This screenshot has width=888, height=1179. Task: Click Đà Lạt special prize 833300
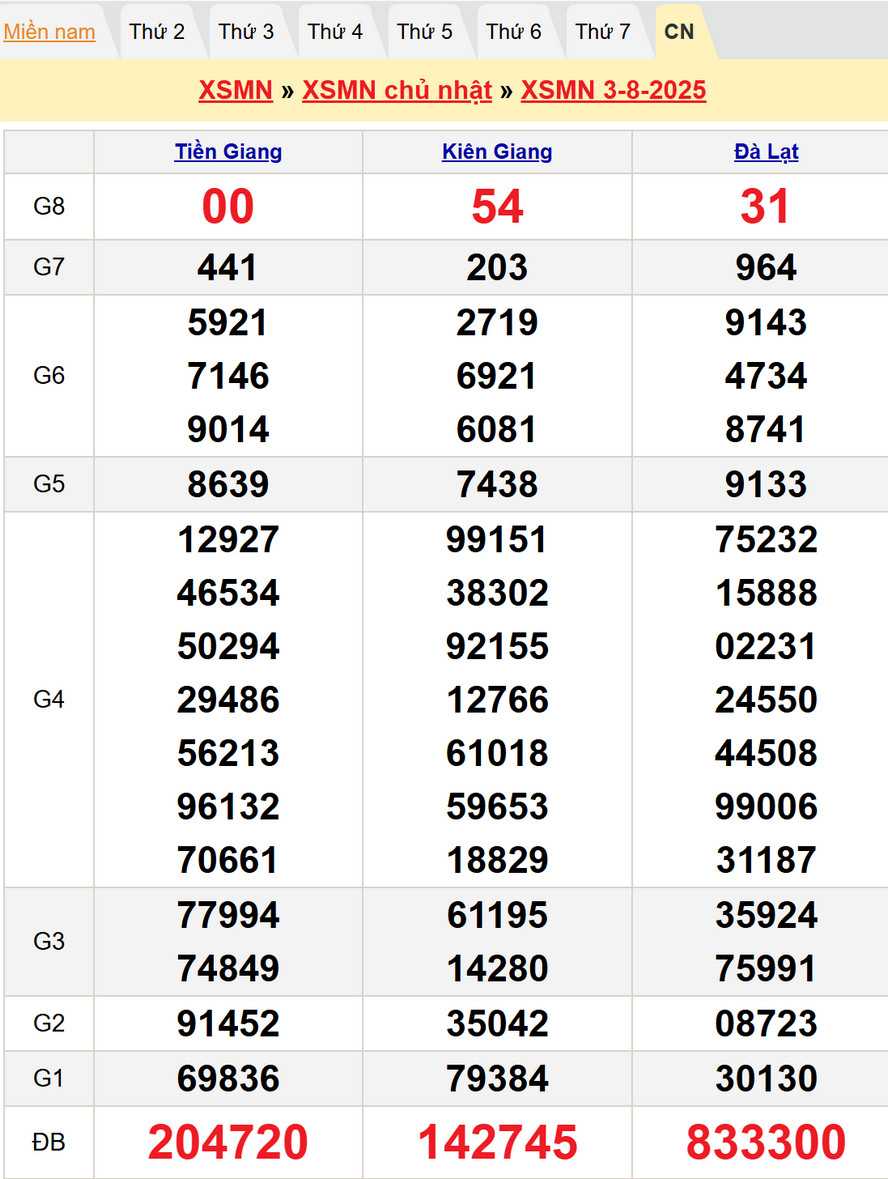(766, 1142)
